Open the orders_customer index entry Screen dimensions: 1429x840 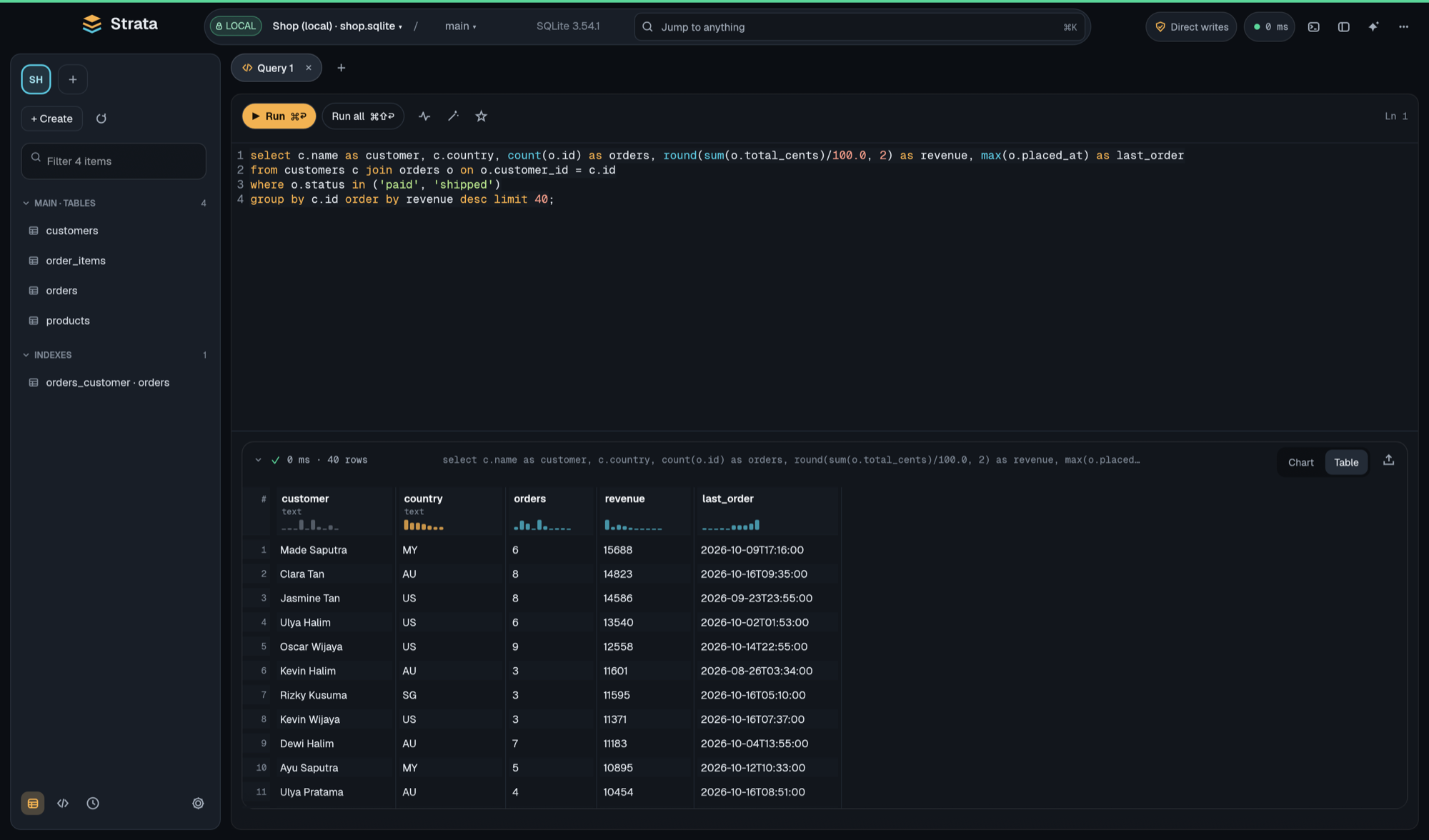point(114,383)
